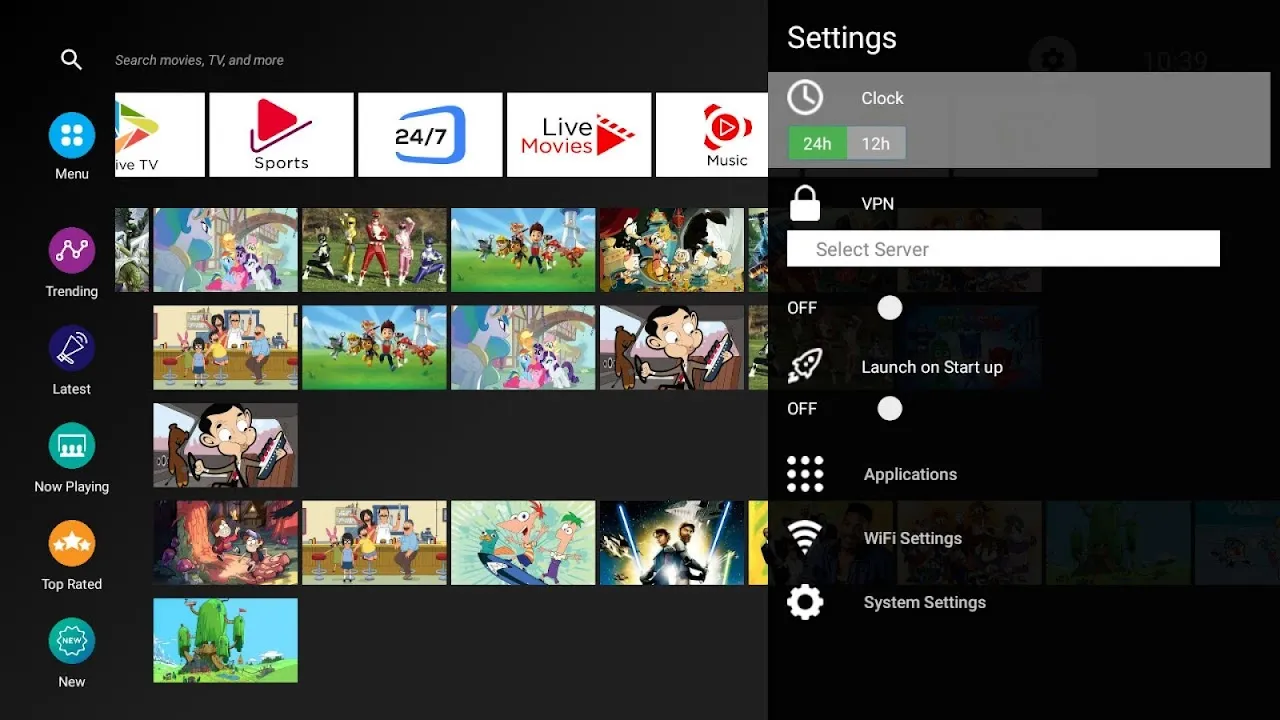1280x720 pixels.
Task: Click the Trending label in the sidebar
Action: click(72, 292)
